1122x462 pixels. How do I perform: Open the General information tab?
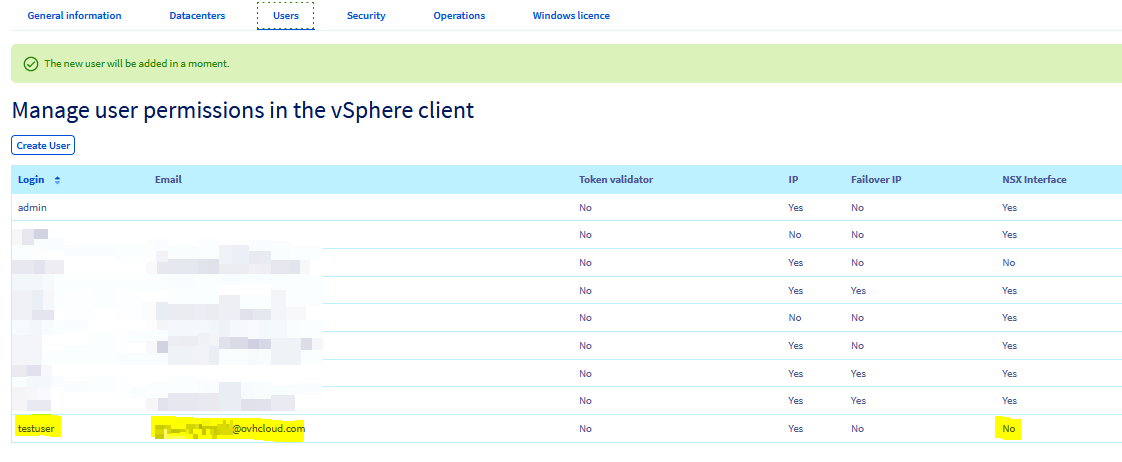[x=74, y=16]
